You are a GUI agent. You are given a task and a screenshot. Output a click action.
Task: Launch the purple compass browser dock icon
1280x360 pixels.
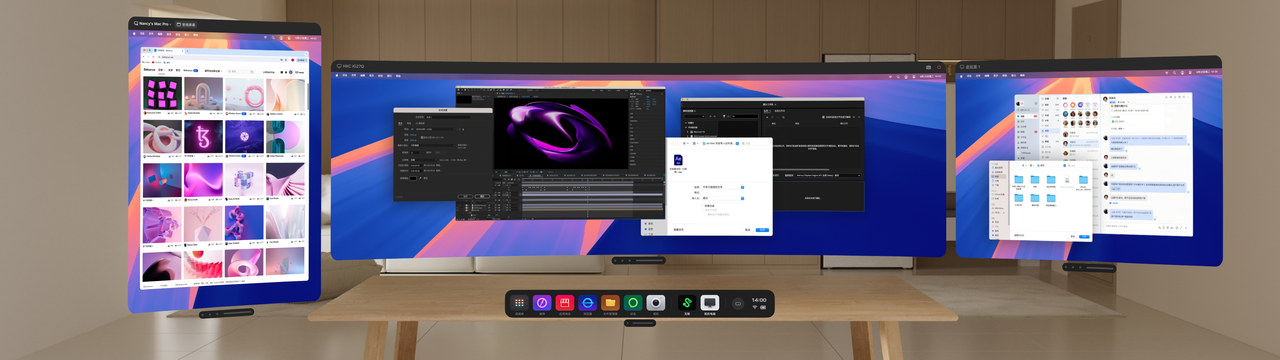click(x=542, y=302)
